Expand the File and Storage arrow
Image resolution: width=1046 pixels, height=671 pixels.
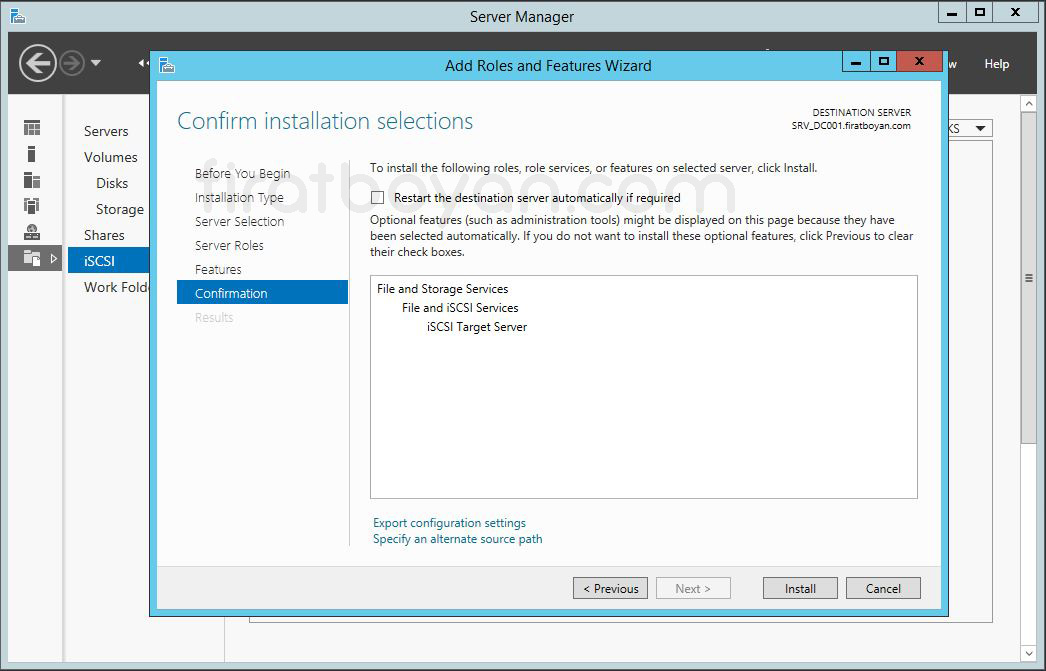(54, 258)
